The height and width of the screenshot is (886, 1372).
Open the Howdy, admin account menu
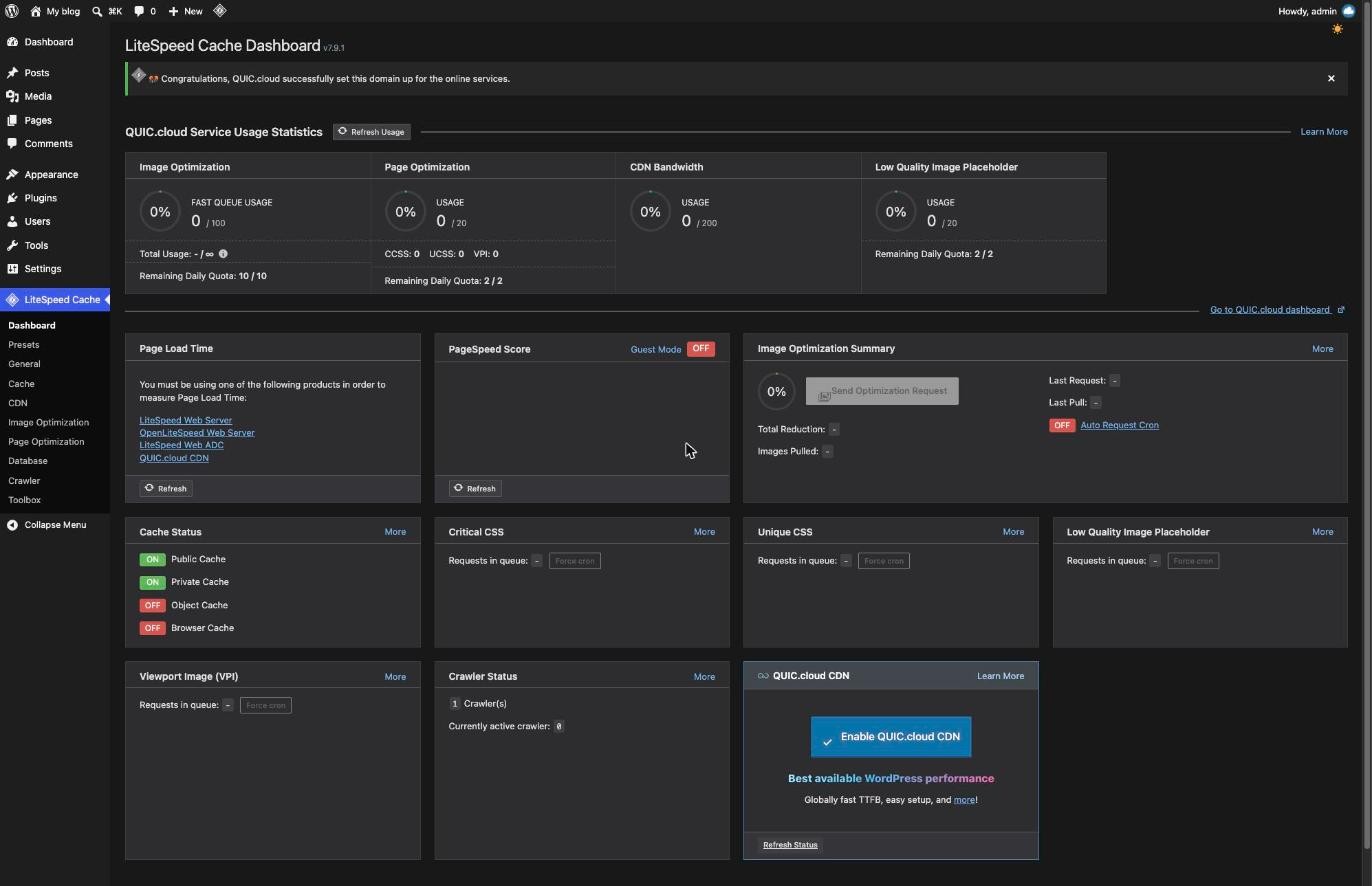click(x=1316, y=11)
